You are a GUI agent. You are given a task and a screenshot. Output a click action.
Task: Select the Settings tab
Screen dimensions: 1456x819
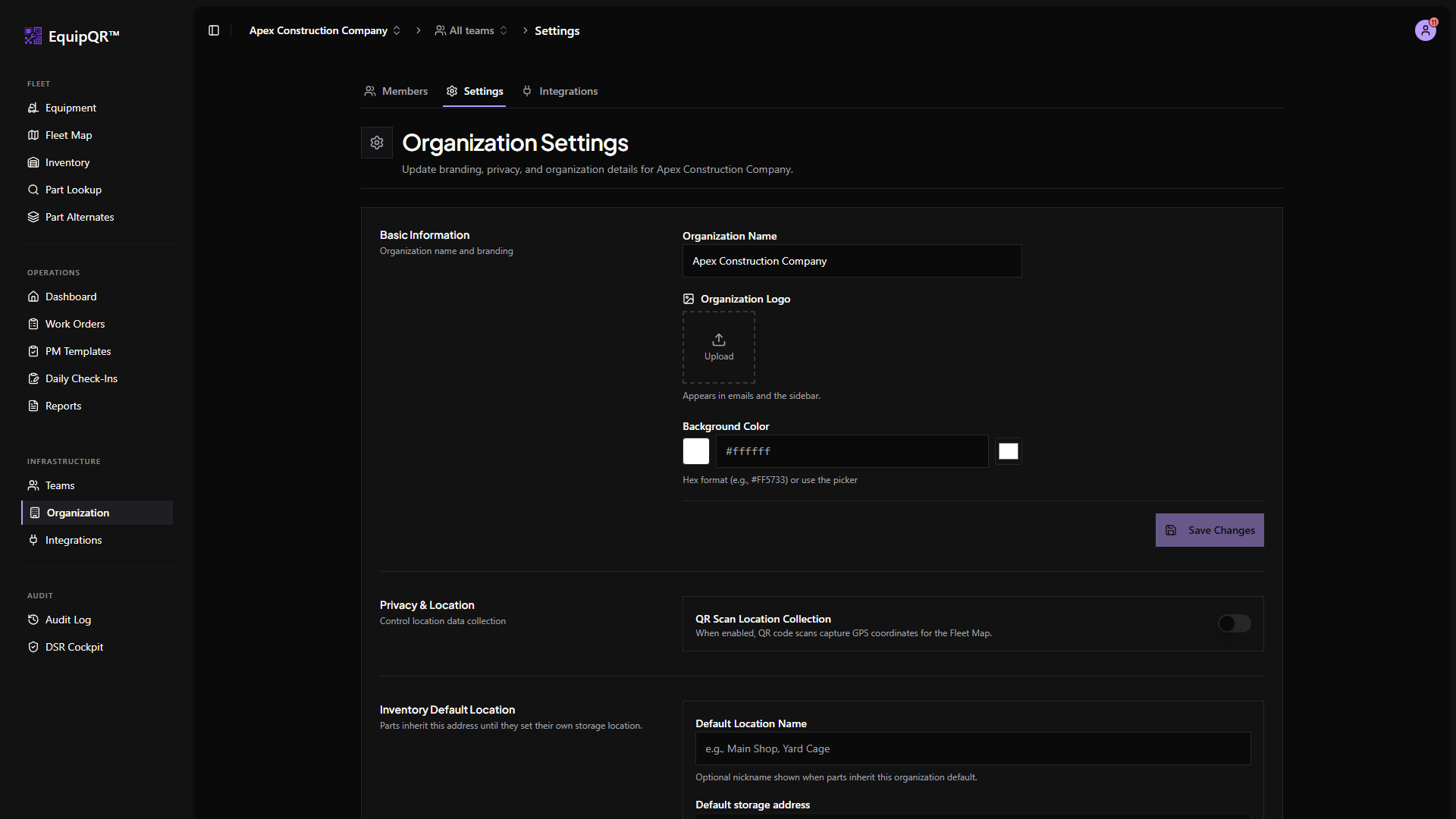point(475,91)
